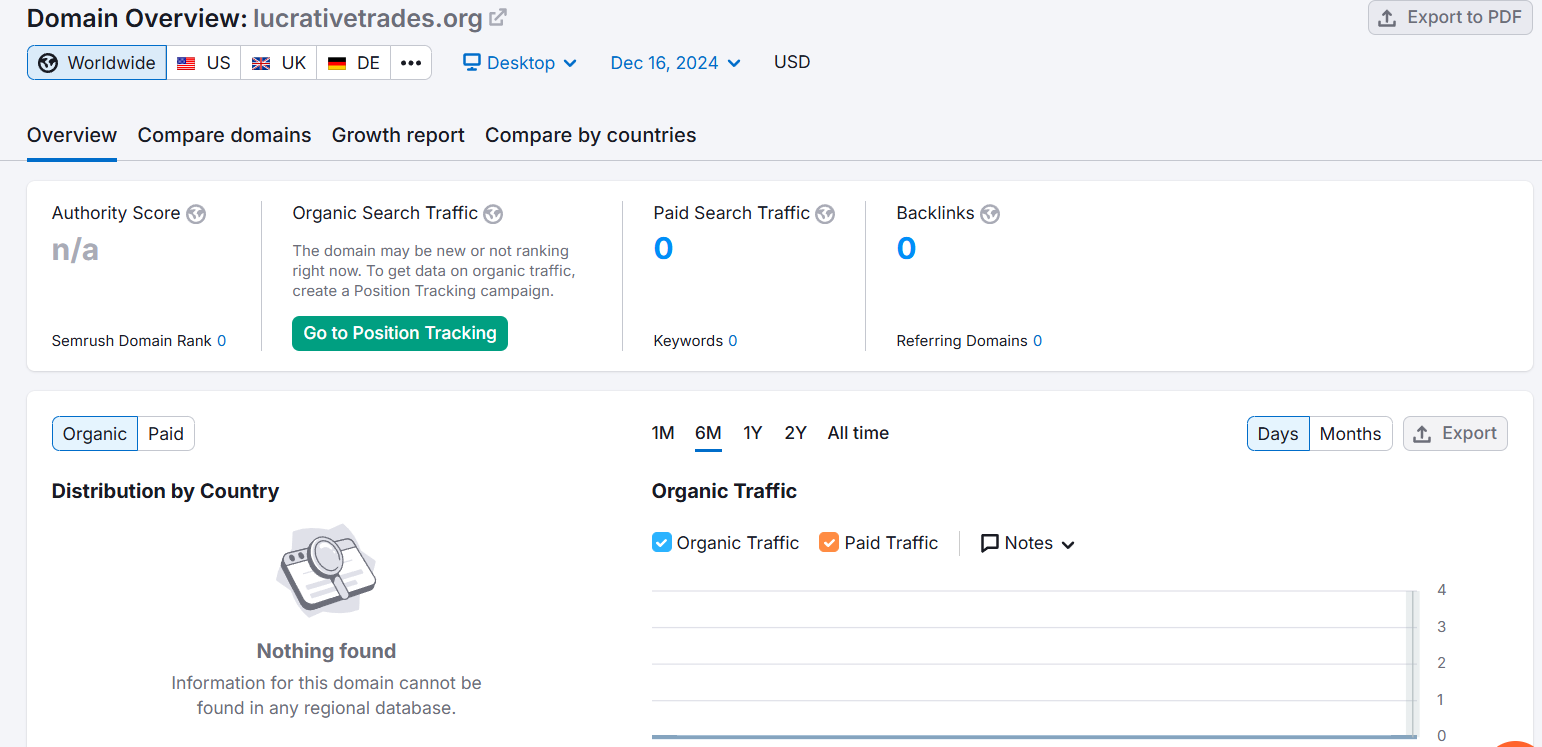The width and height of the screenshot is (1542, 747).
Task: Click Export to PDF button
Action: point(1450,18)
